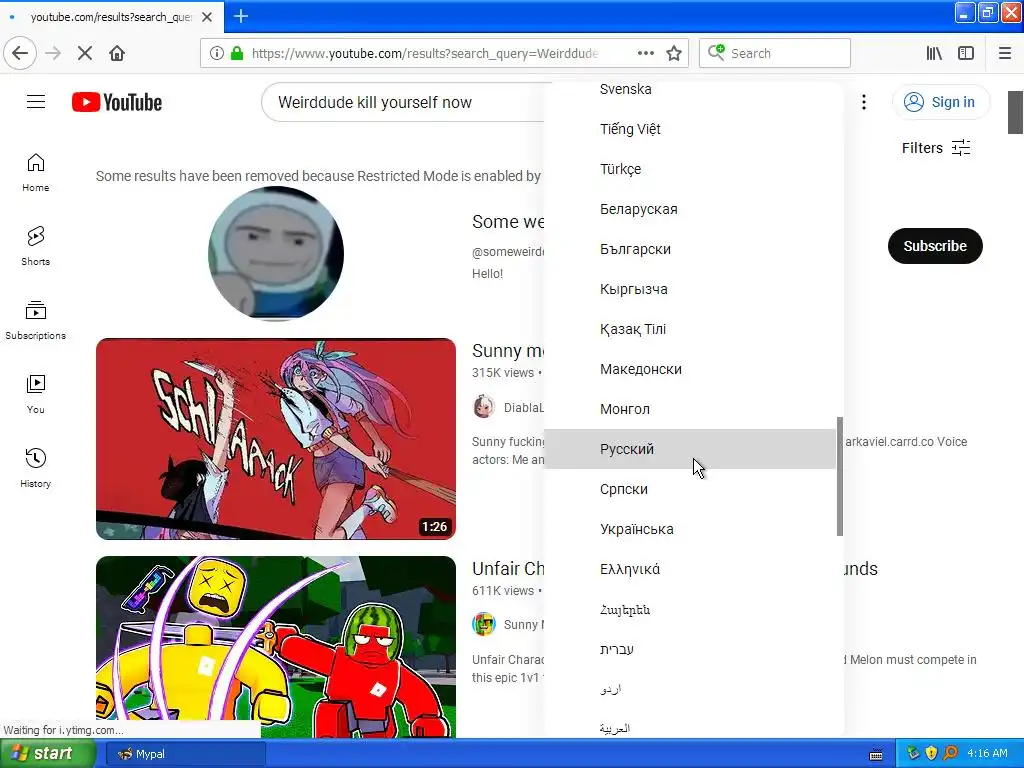The image size is (1024, 768).
Task: Click the security shield tray icon
Action: point(931,754)
